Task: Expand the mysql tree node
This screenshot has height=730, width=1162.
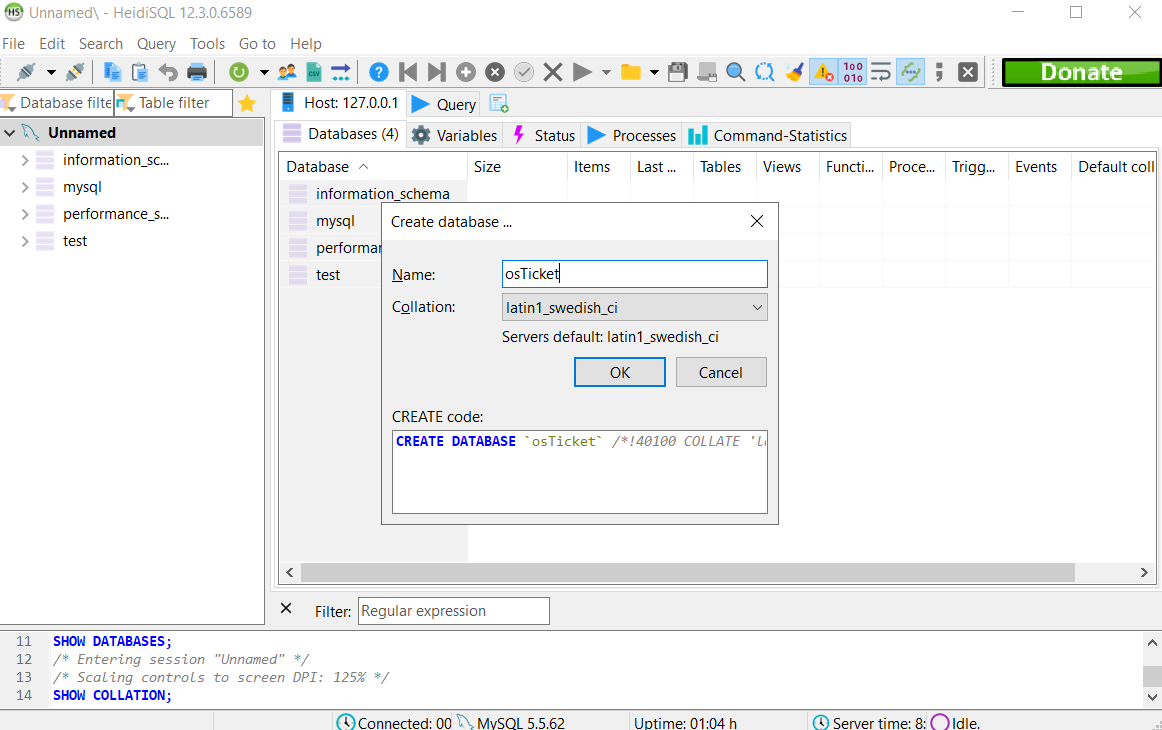Action: point(24,188)
